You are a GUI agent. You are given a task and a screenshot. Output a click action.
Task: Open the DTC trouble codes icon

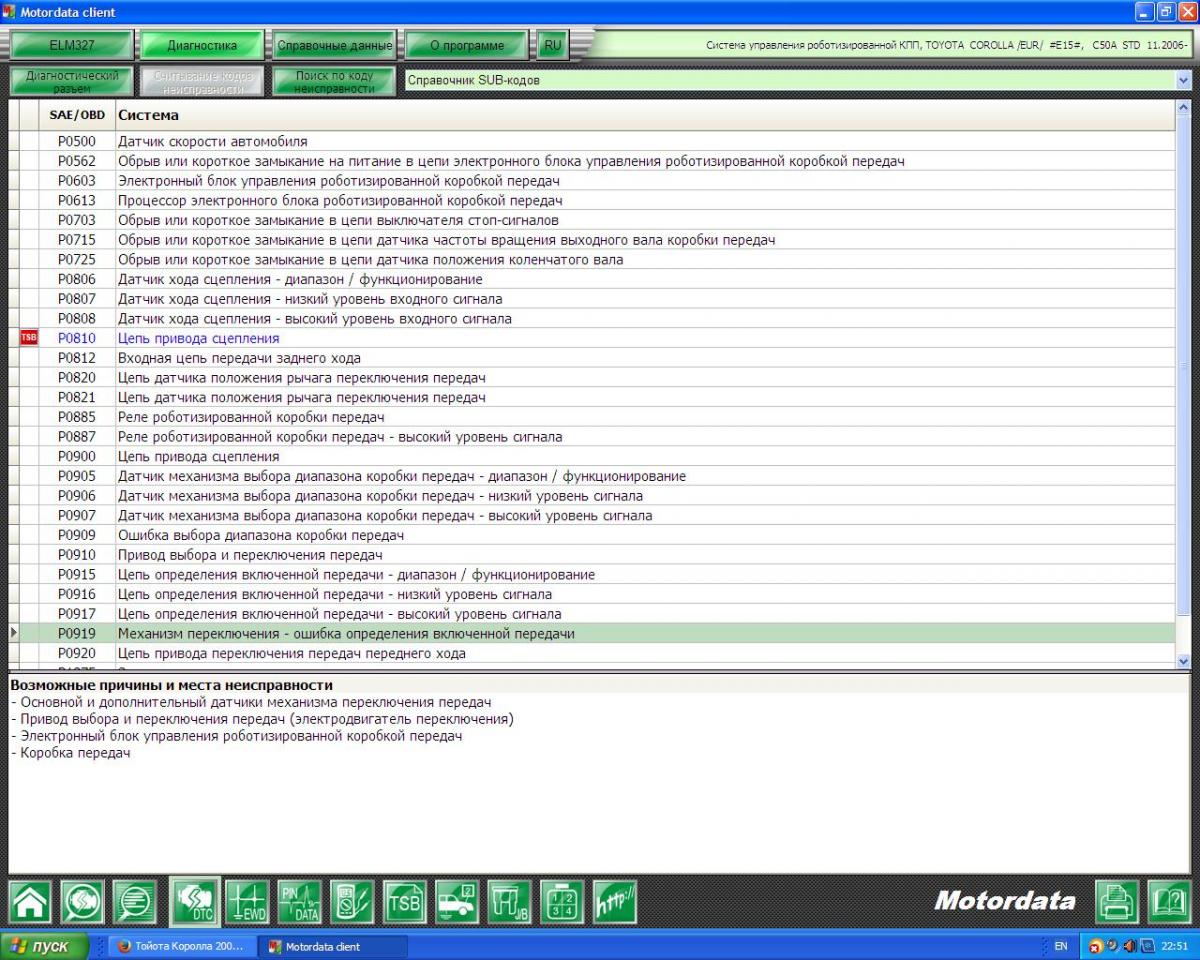[194, 901]
